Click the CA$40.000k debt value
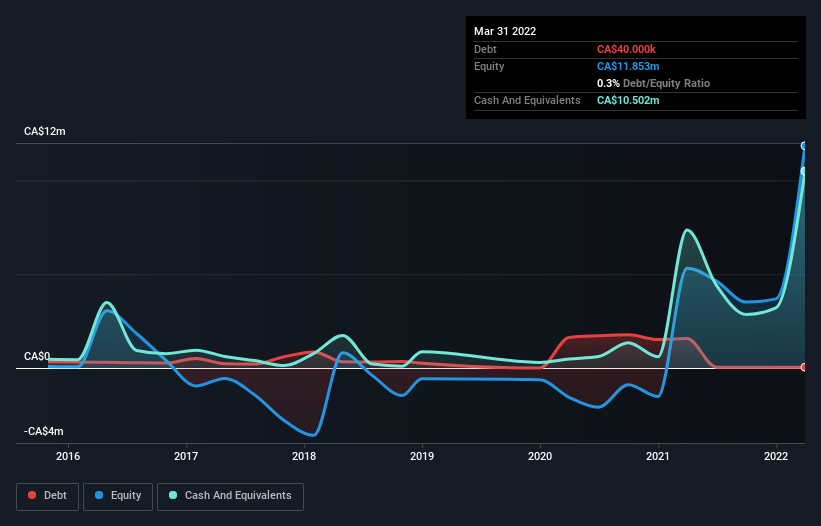Image resolution: width=821 pixels, height=526 pixels. click(x=626, y=49)
